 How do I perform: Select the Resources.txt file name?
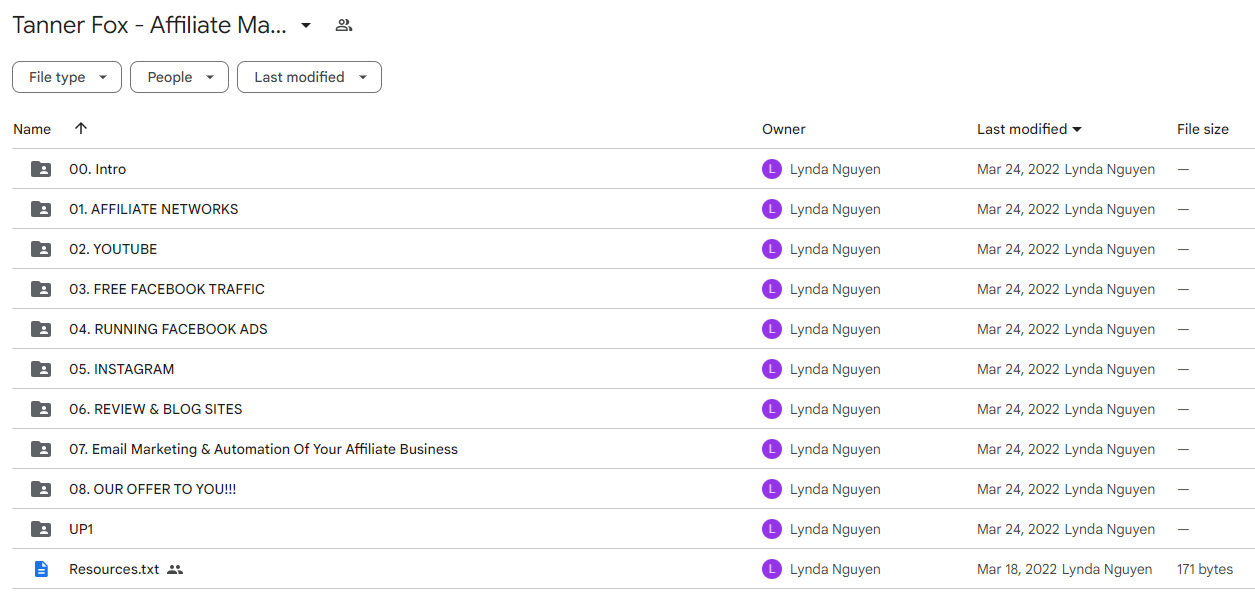click(114, 569)
